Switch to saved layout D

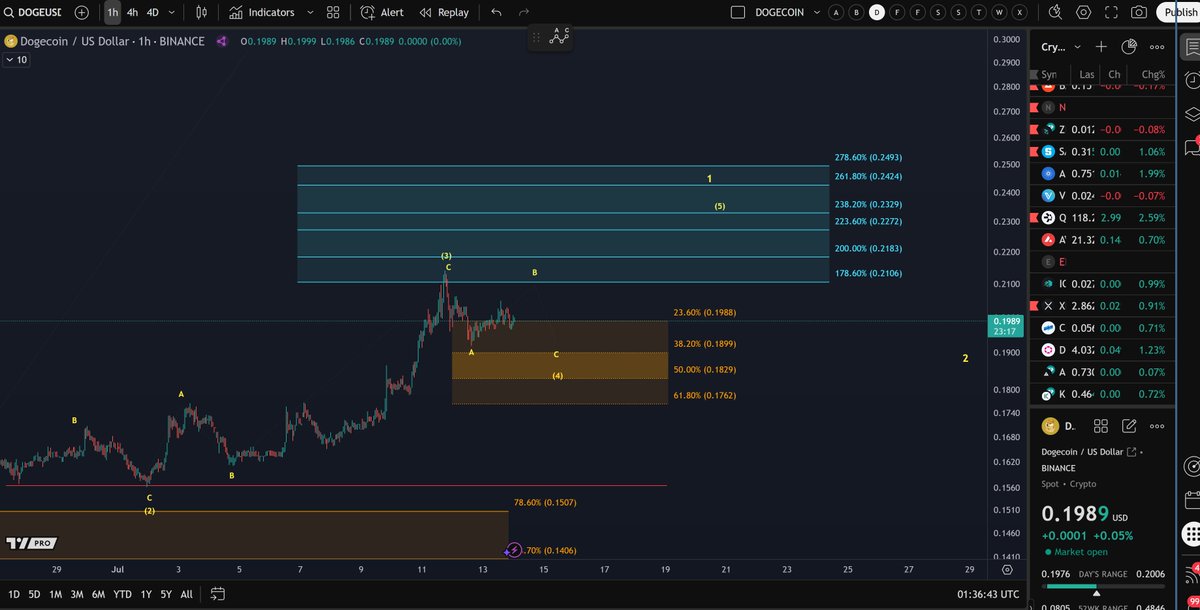pyautogui.click(x=877, y=12)
